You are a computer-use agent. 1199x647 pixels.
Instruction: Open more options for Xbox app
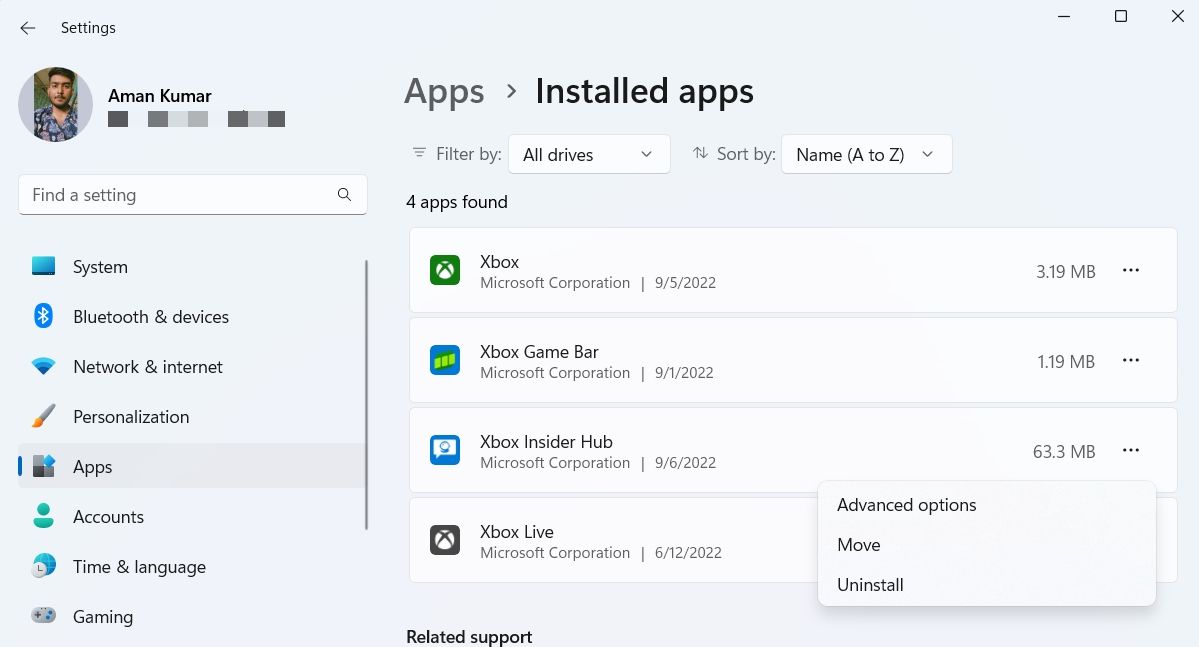click(1131, 270)
